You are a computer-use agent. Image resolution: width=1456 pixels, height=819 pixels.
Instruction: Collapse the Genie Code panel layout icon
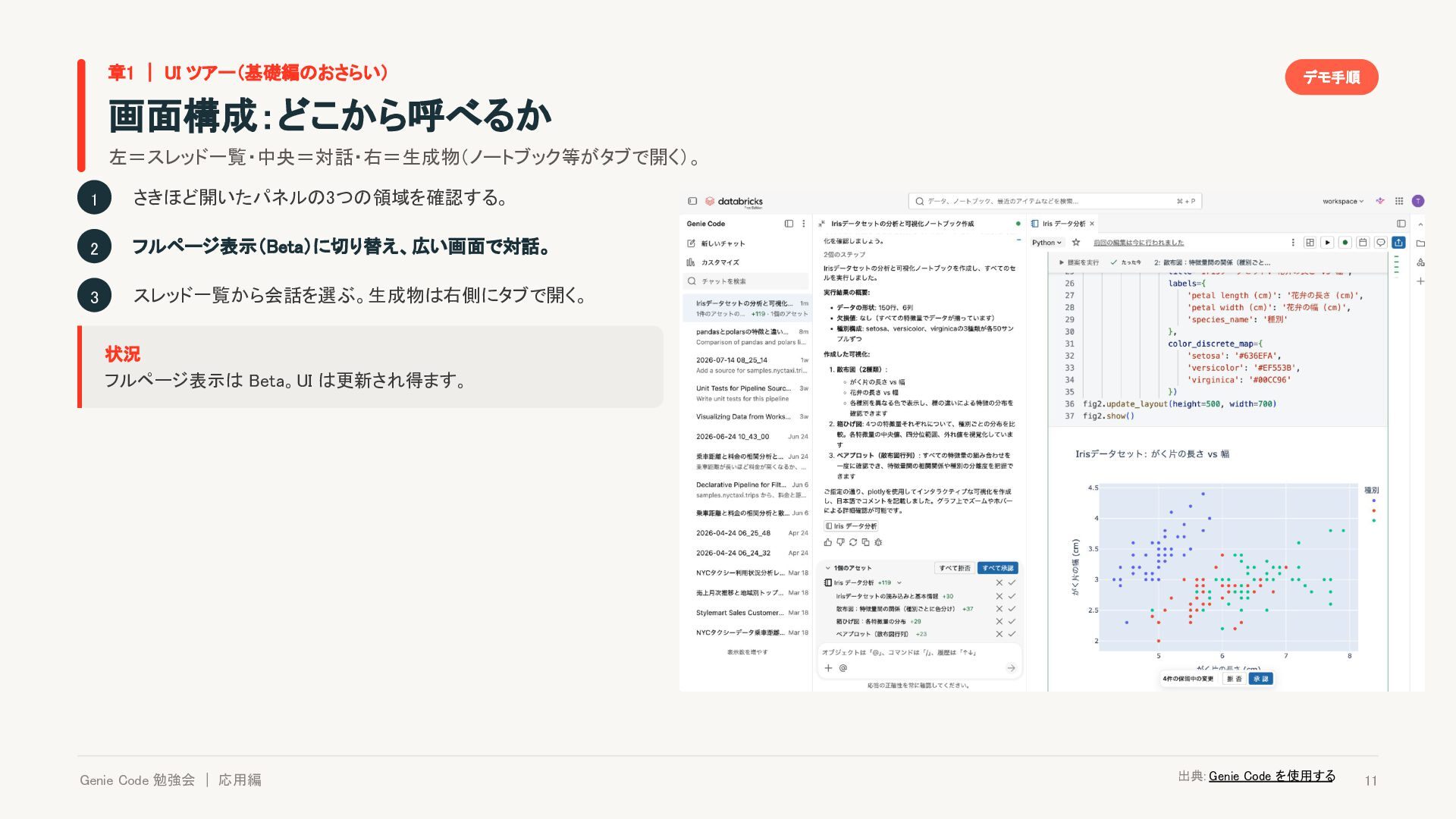[x=789, y=224]
